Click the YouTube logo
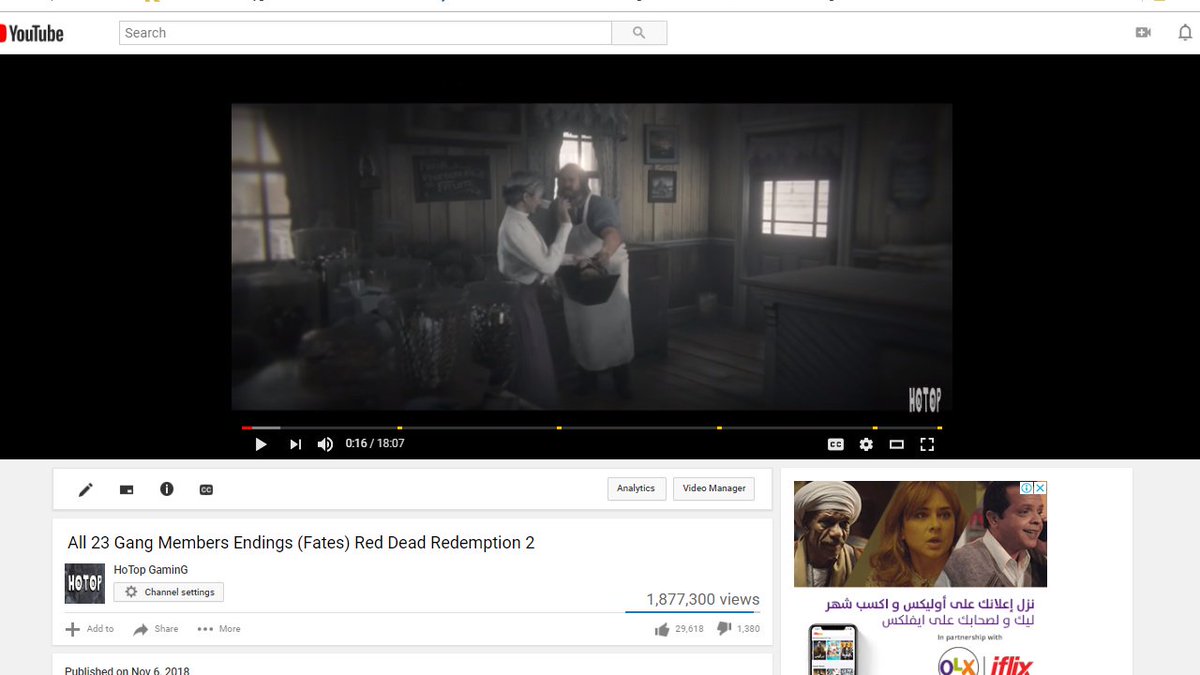1200x675 pixels. click(32, 33)
